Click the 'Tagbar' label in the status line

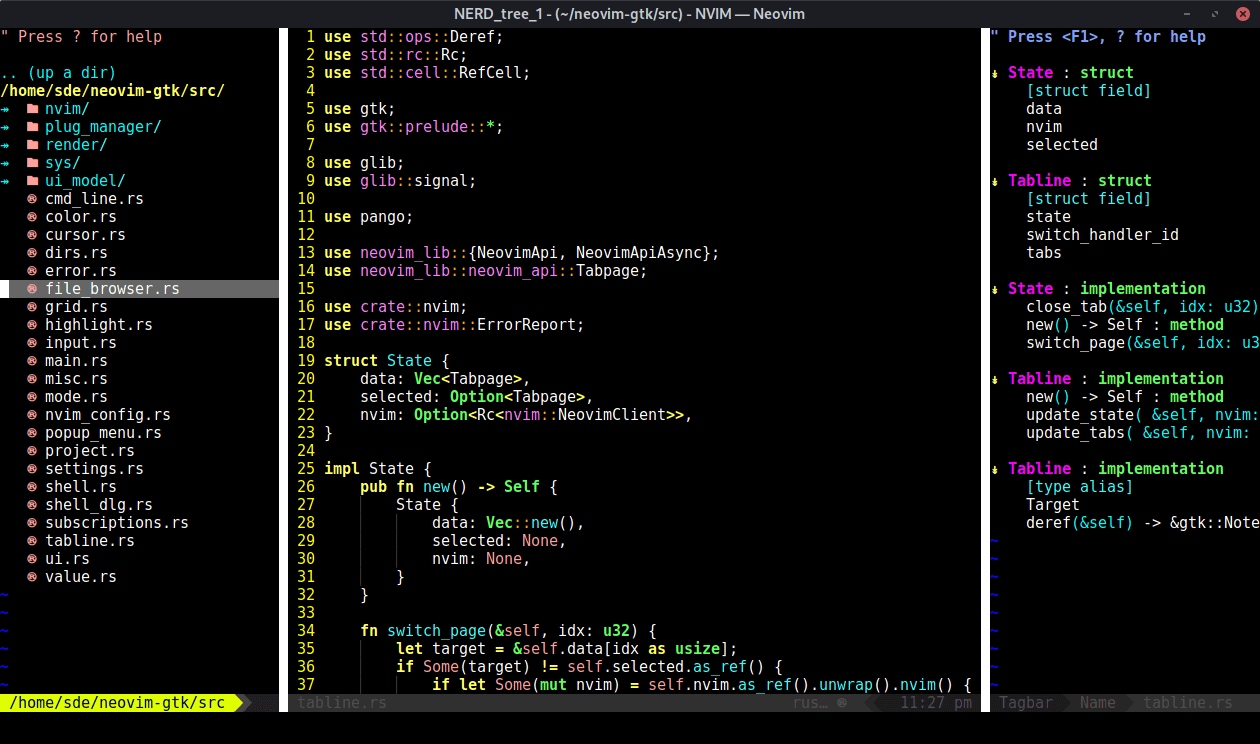(x=1026, y=703)
